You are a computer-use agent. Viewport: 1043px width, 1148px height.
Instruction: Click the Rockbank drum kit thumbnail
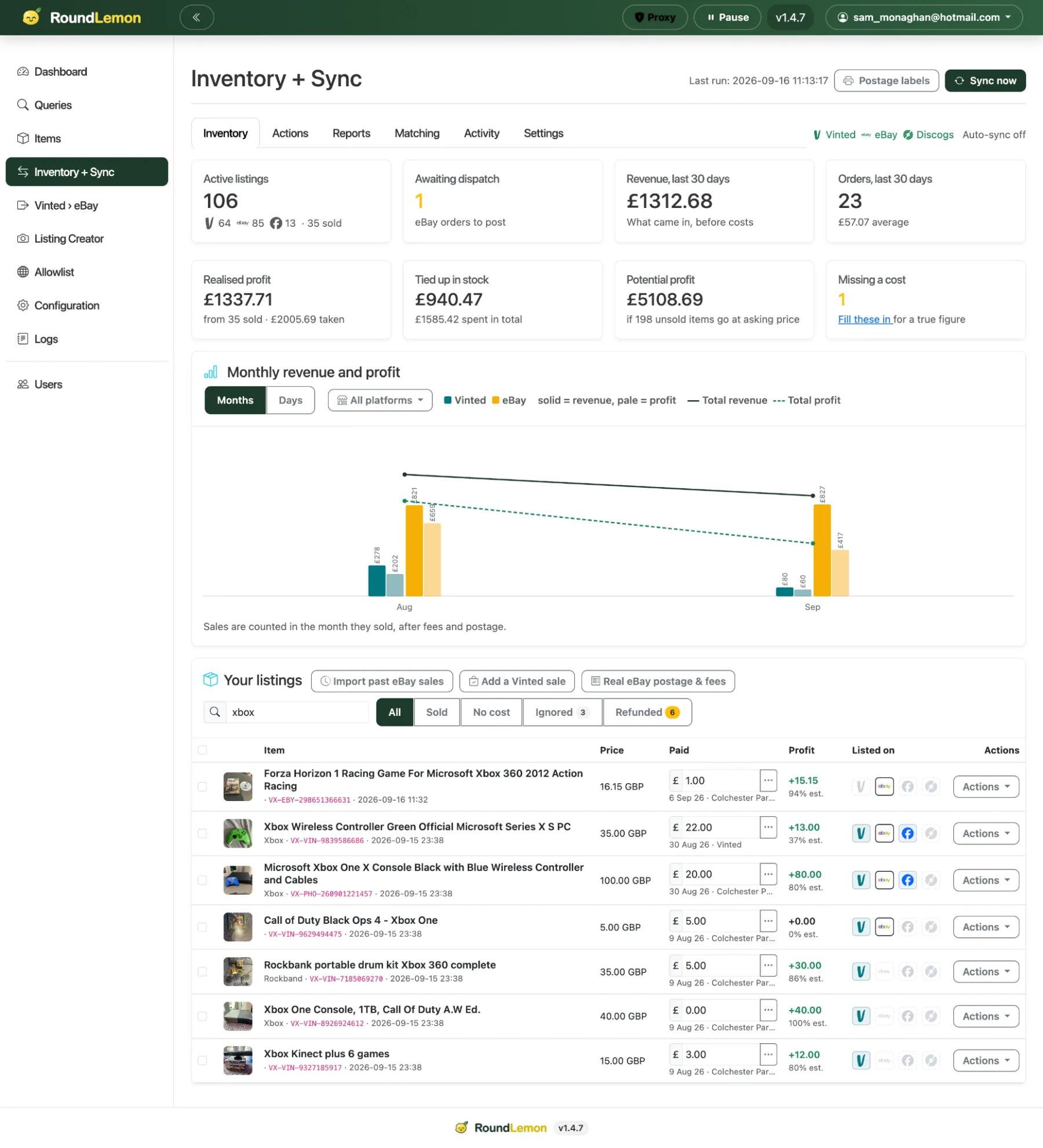238,971
